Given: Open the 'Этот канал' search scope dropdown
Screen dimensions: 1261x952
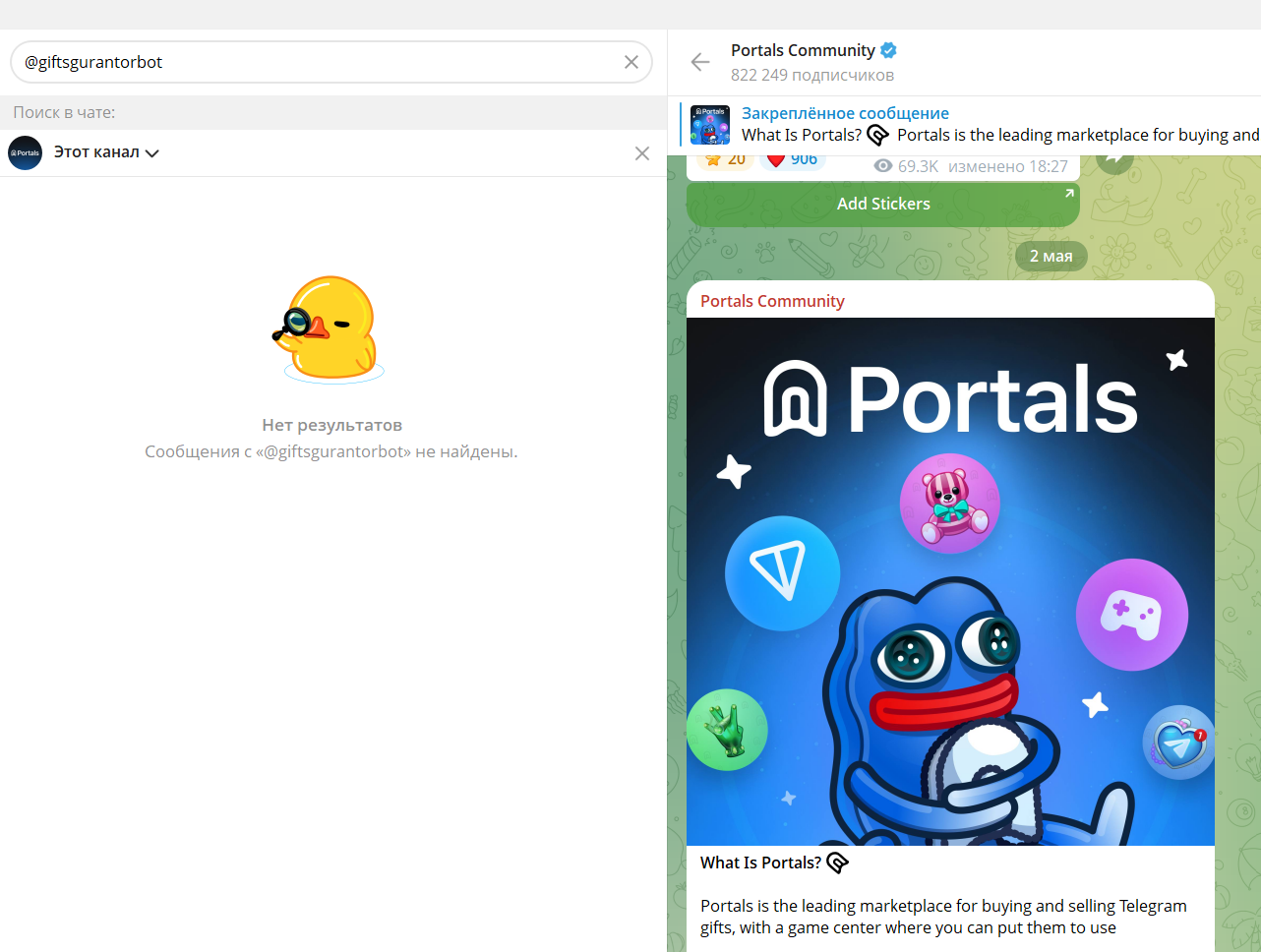Looking at the screenshot, I should tap(106, 152).
